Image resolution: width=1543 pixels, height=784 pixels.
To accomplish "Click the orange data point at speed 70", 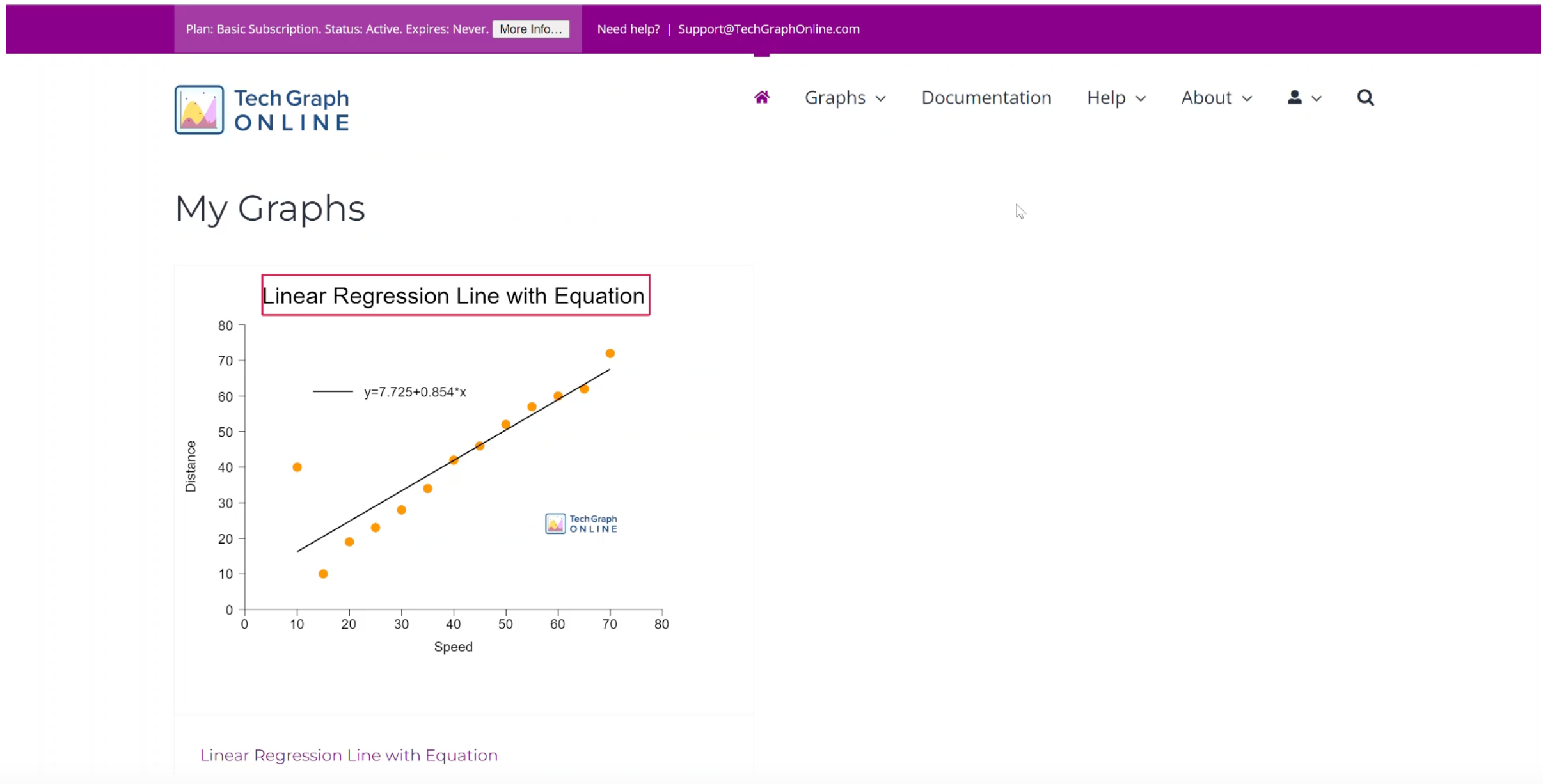I will [x=610, y=354].
